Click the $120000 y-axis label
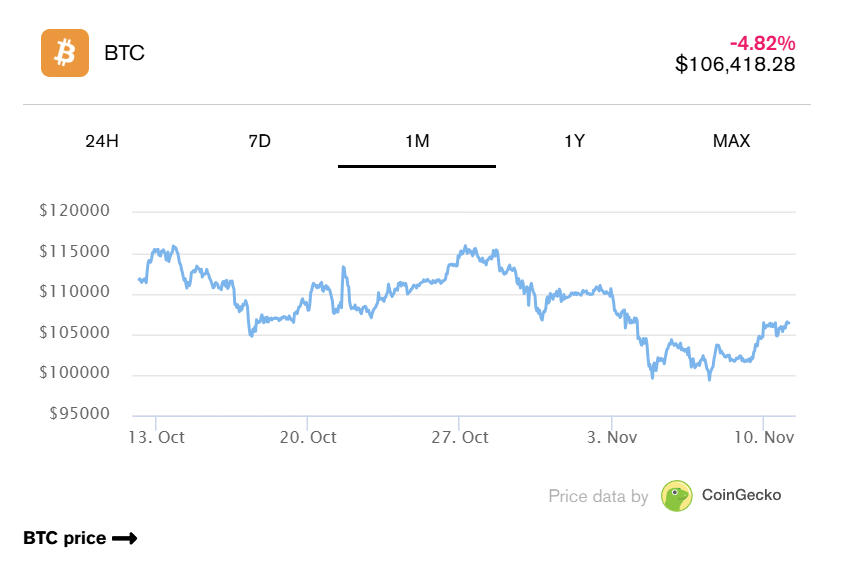 tap(73, 211)
